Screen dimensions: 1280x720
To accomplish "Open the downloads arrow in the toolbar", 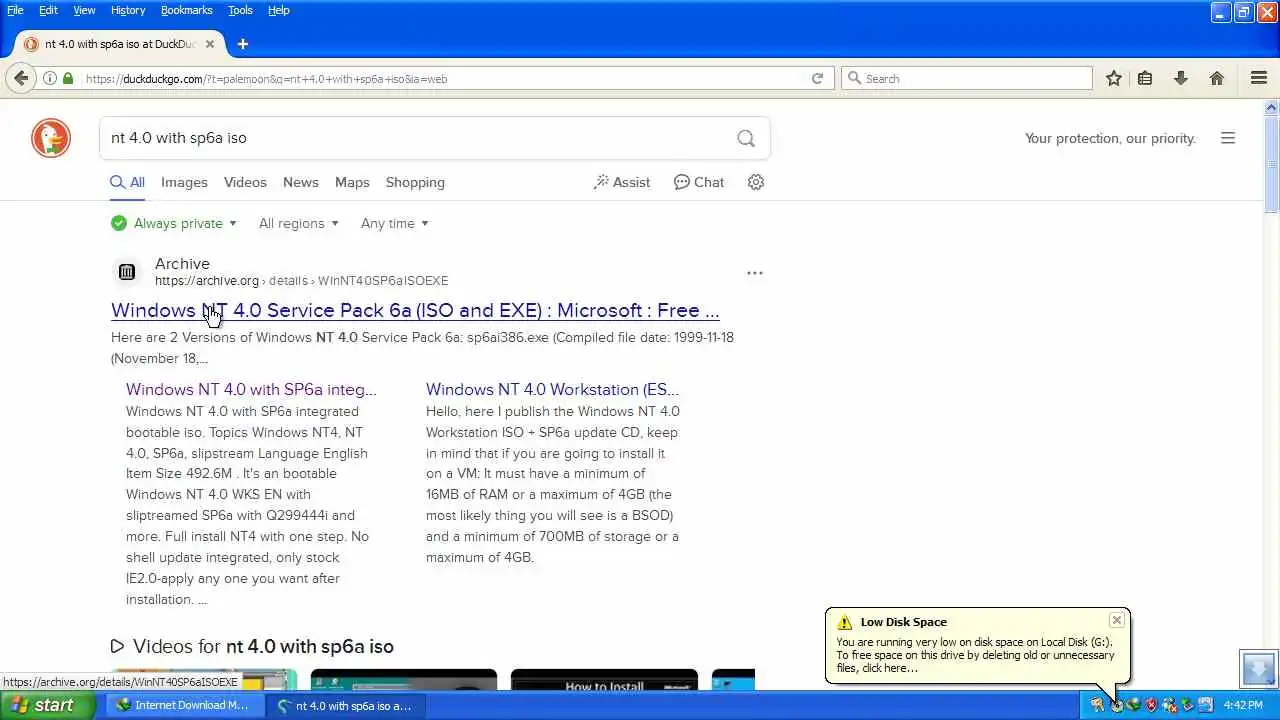I will 1181,78.
